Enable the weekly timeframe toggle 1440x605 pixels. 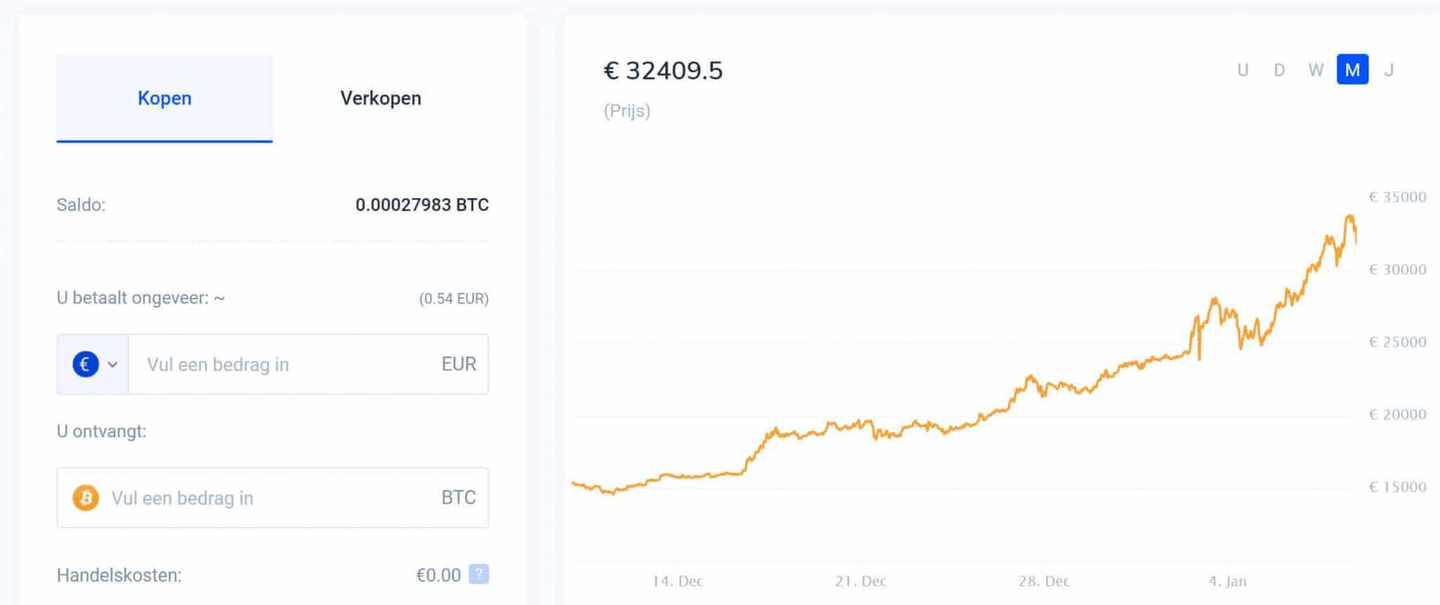1315,70
